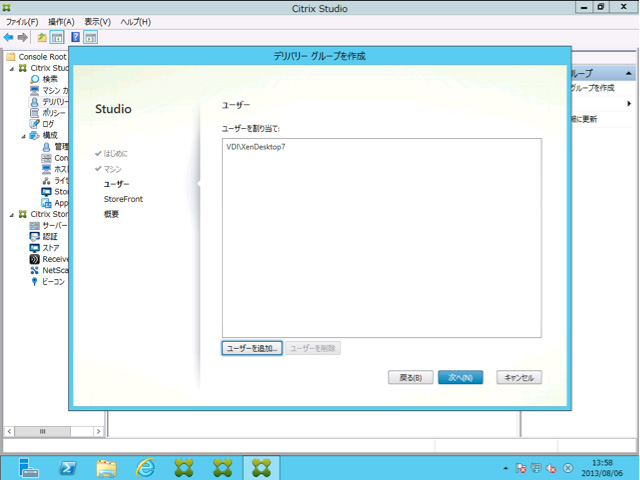
Task: Select the サーバー グループ node icon
Action: (x=35, y=225)
